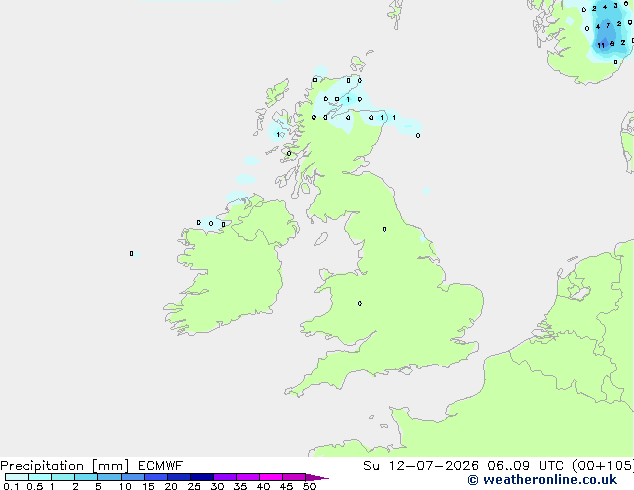
Task: Click the 'Precipitation [mm]' title text
Action: [x=65, y=466]
